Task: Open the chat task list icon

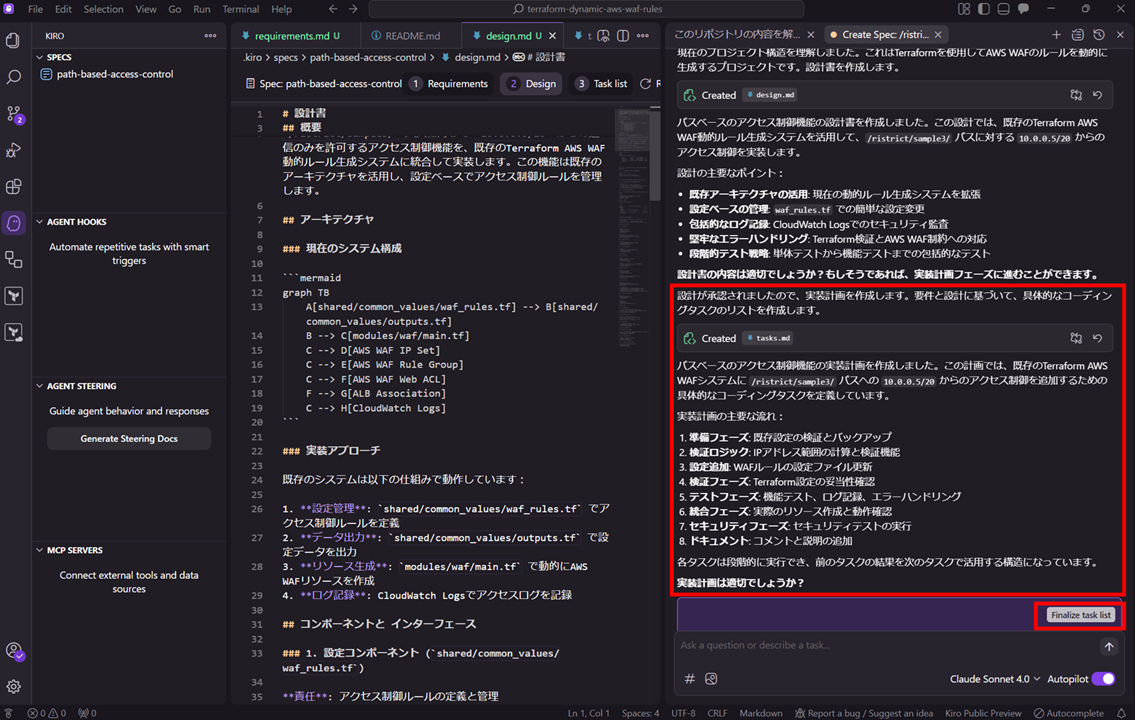Action: (1078, 35)
